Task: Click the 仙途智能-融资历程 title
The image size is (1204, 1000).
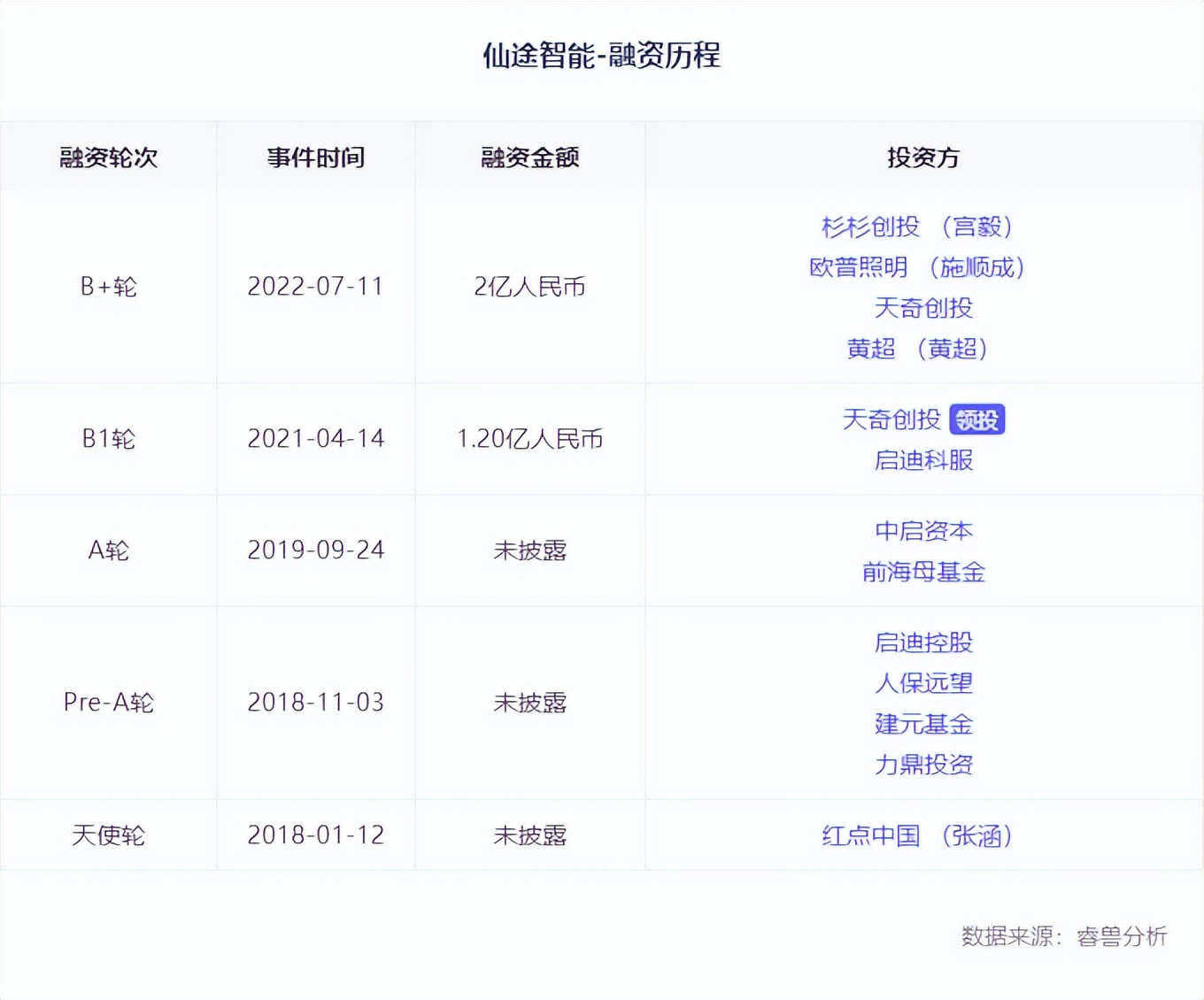Action: pos(601,56)
